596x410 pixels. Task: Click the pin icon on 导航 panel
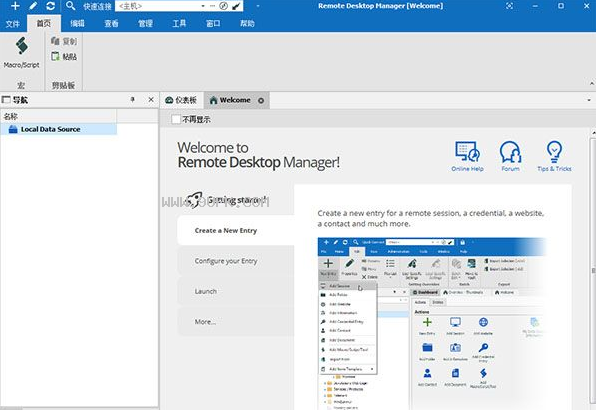tap(133, 100)
